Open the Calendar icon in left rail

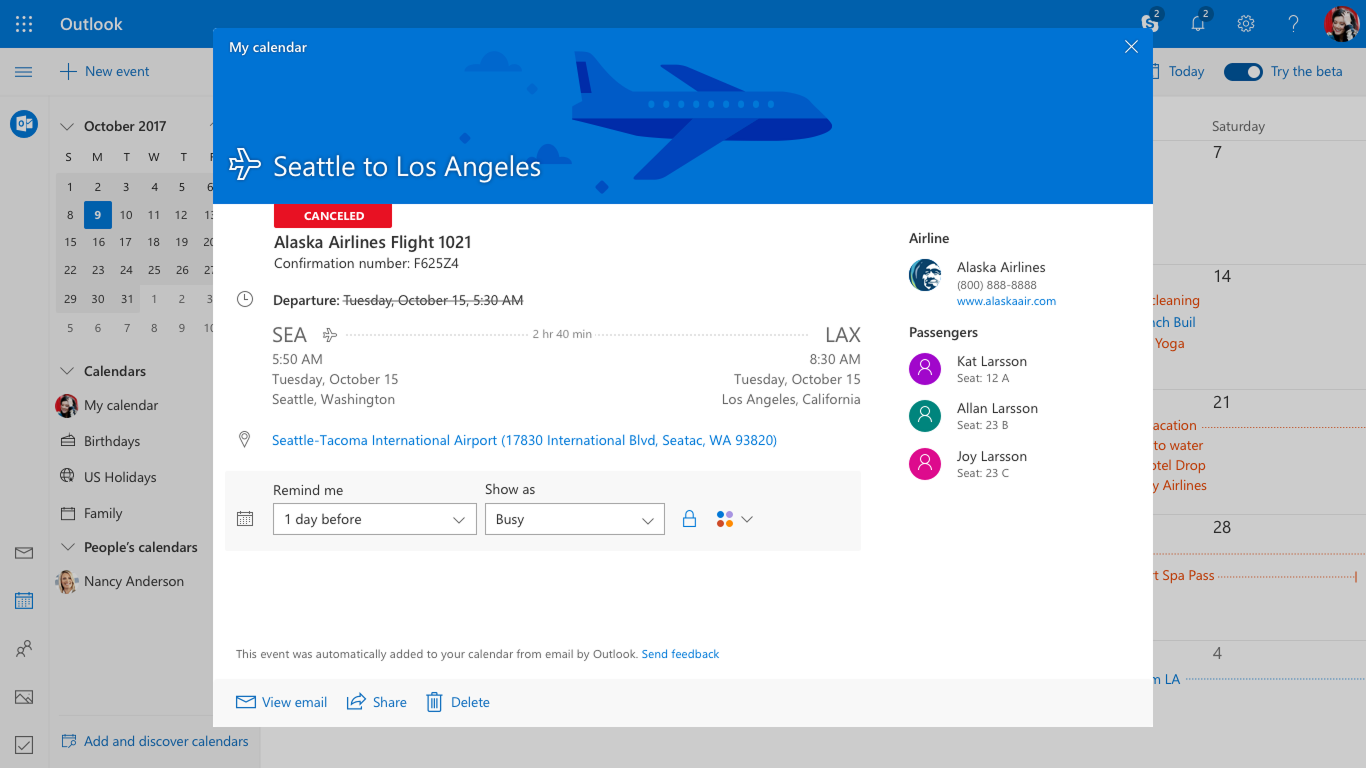coord(24,601)
